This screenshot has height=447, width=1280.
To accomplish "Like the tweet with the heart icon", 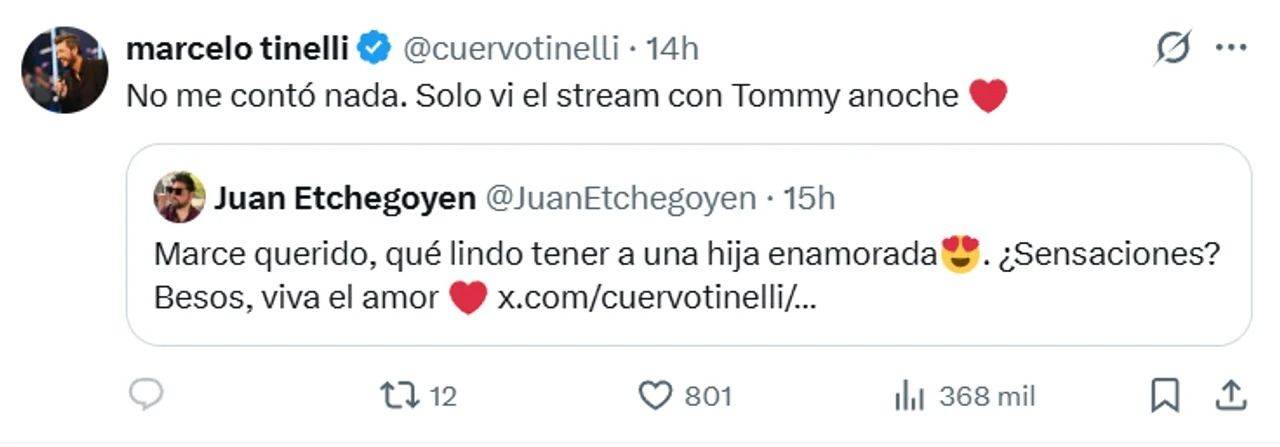I will (655, 396).
